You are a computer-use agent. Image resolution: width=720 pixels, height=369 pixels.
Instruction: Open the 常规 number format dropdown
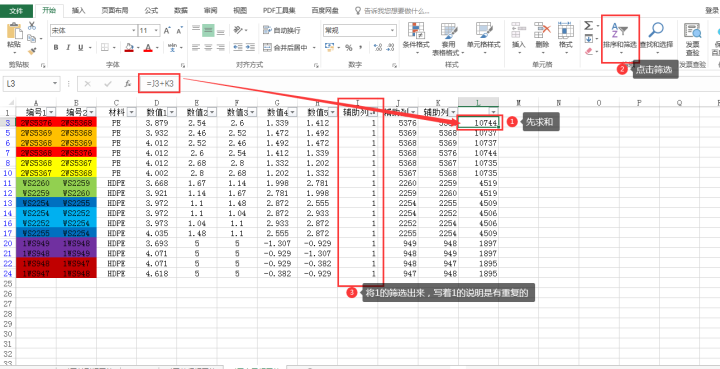click(x=393, y=31)
